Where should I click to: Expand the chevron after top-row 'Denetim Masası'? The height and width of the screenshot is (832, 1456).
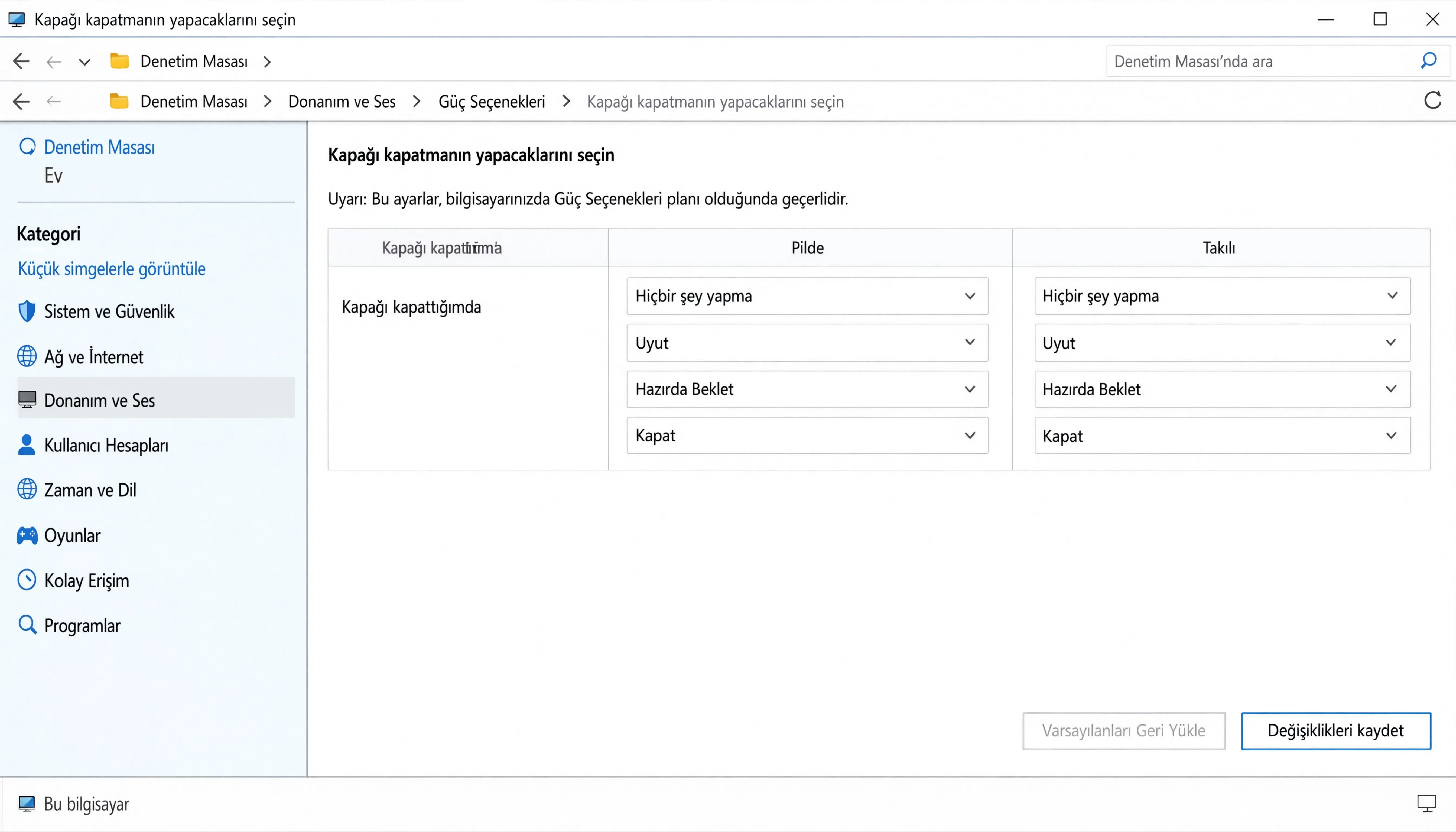(267, 61)
